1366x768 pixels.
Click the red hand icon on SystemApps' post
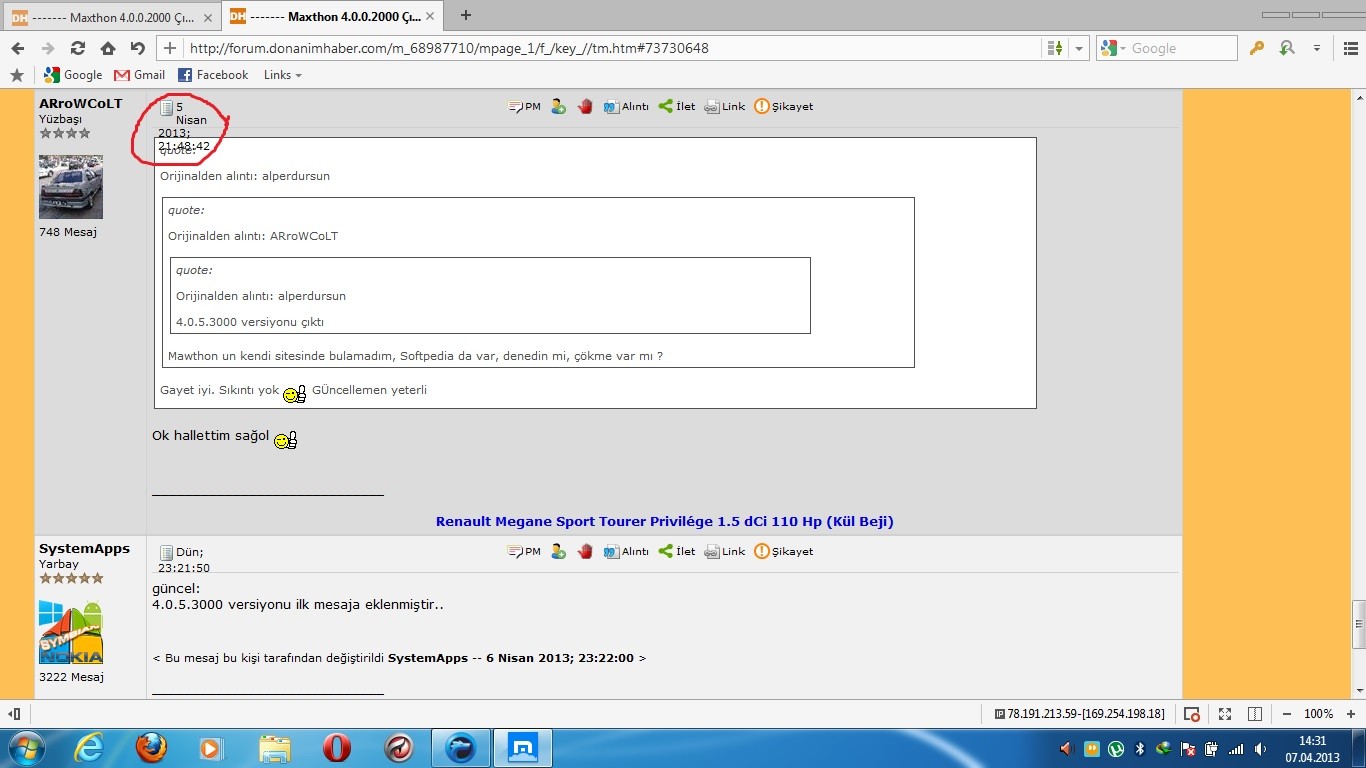coord(585,551)
